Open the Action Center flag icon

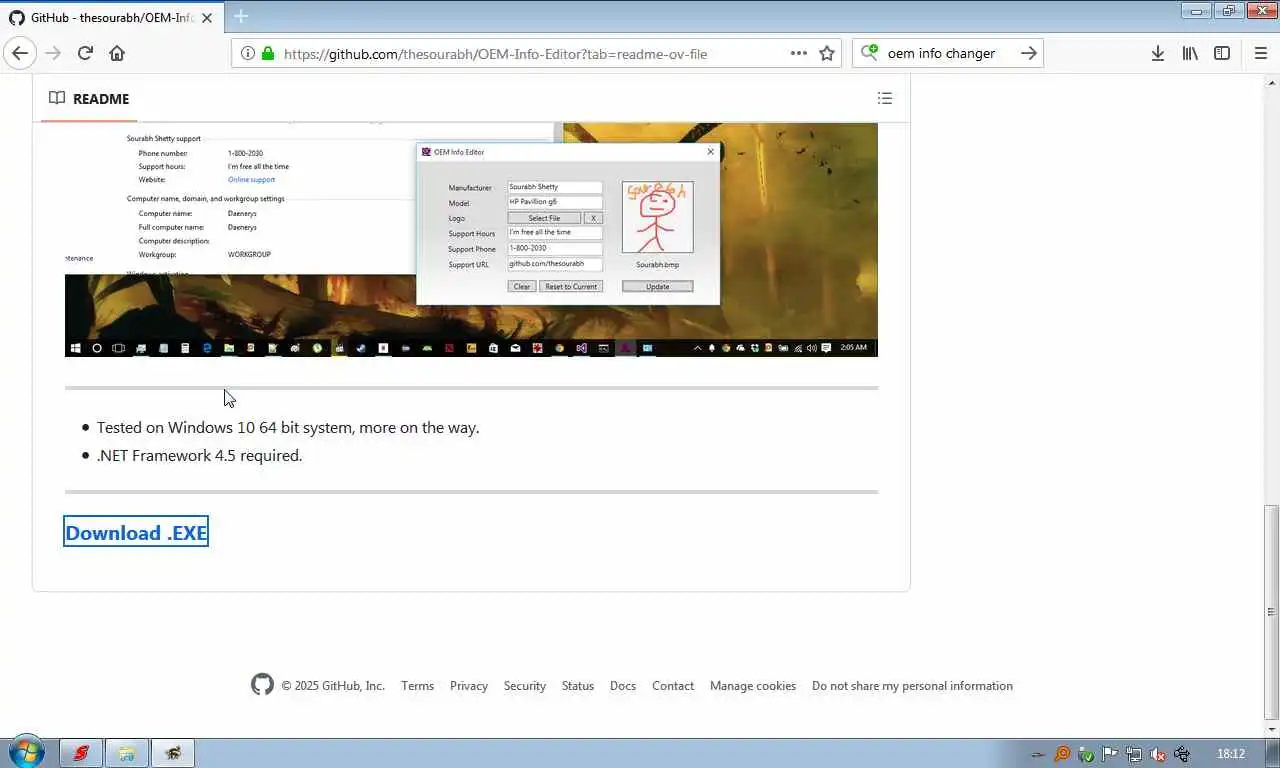(x=1110, y=754)
